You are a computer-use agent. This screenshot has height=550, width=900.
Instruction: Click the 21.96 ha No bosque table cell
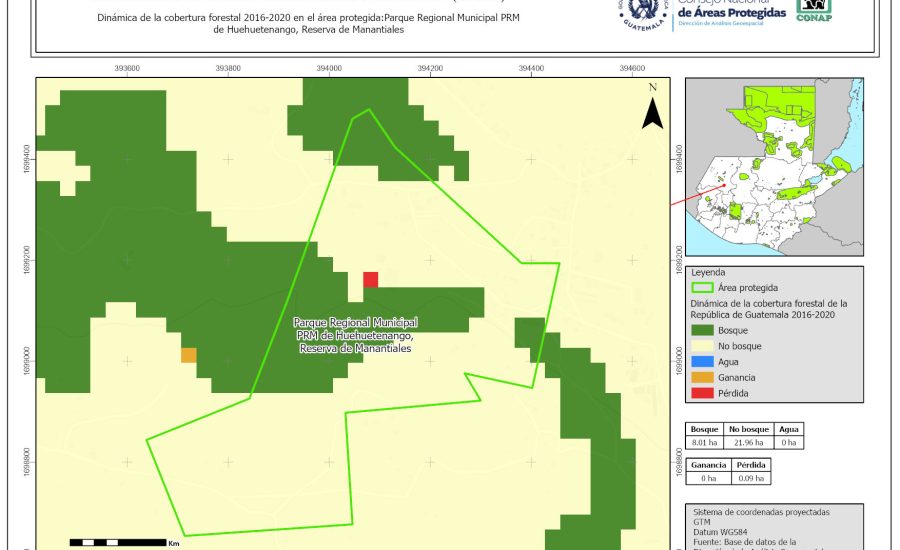coord(745,442)
